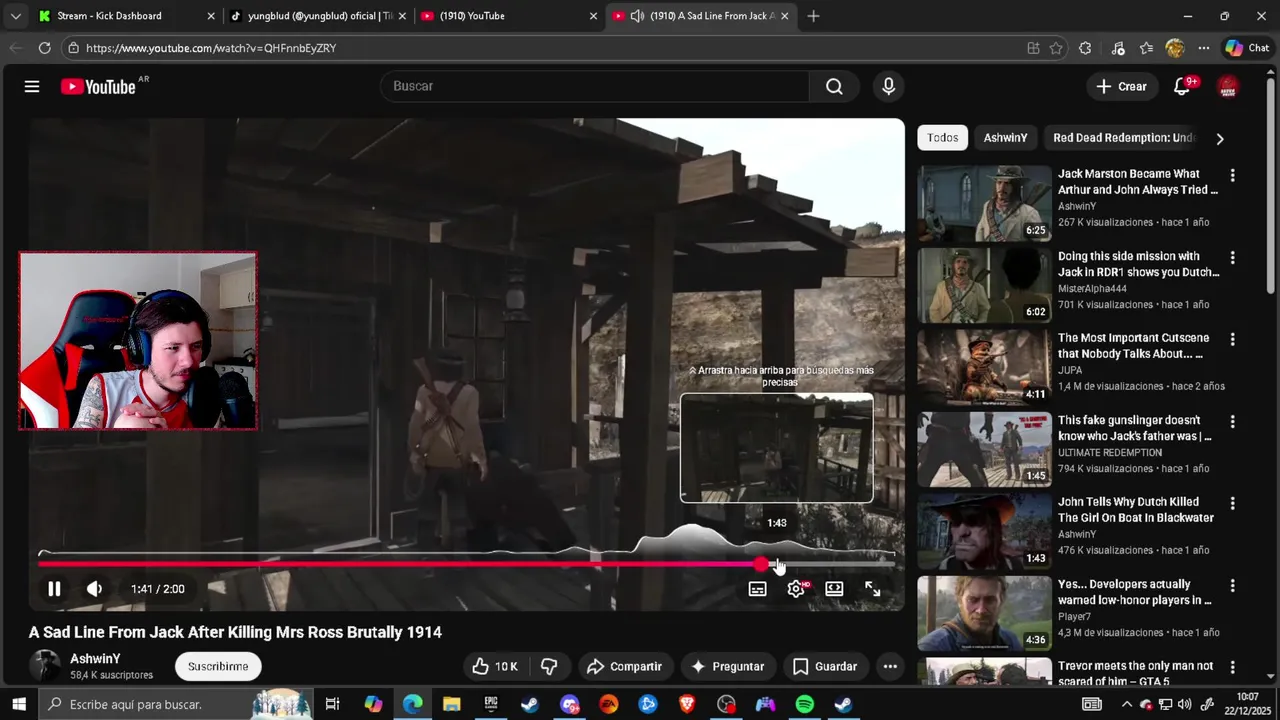Pause the video

[54, 589]
